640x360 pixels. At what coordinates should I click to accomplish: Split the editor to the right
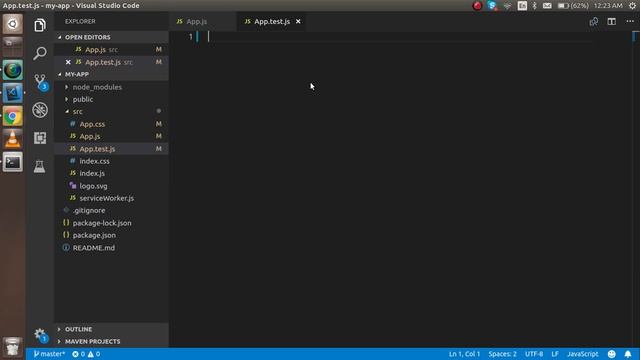(611, 22)
